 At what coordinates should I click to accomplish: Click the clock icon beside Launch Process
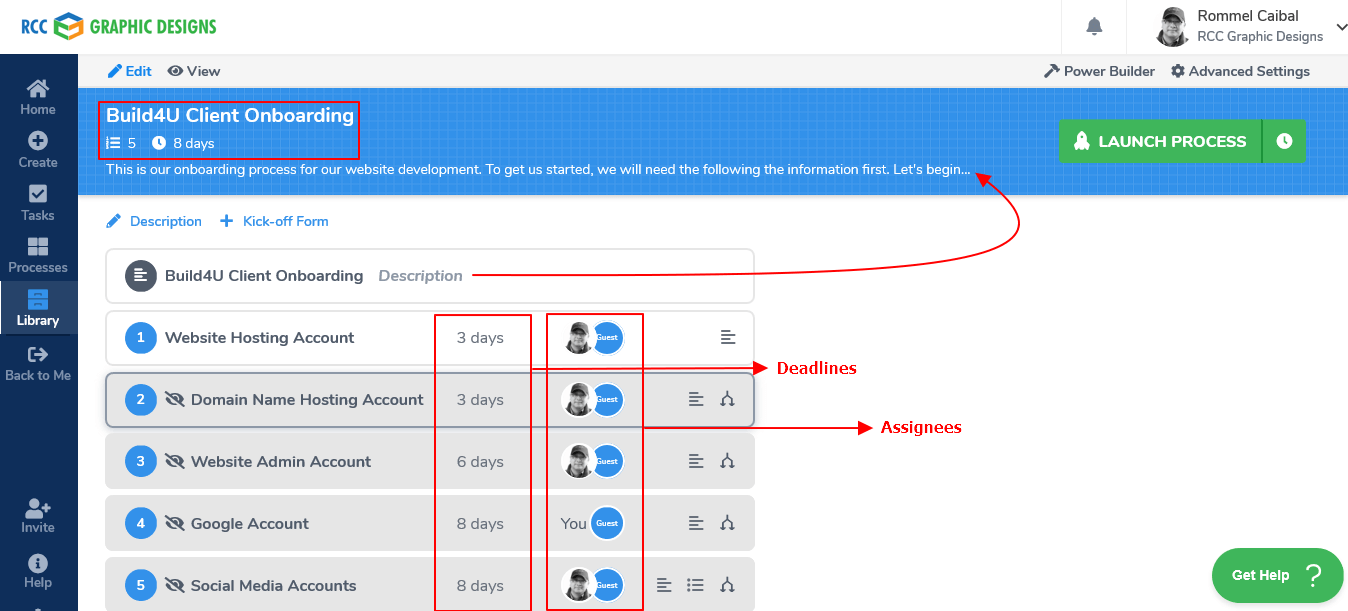click(x=1284, y=141)
